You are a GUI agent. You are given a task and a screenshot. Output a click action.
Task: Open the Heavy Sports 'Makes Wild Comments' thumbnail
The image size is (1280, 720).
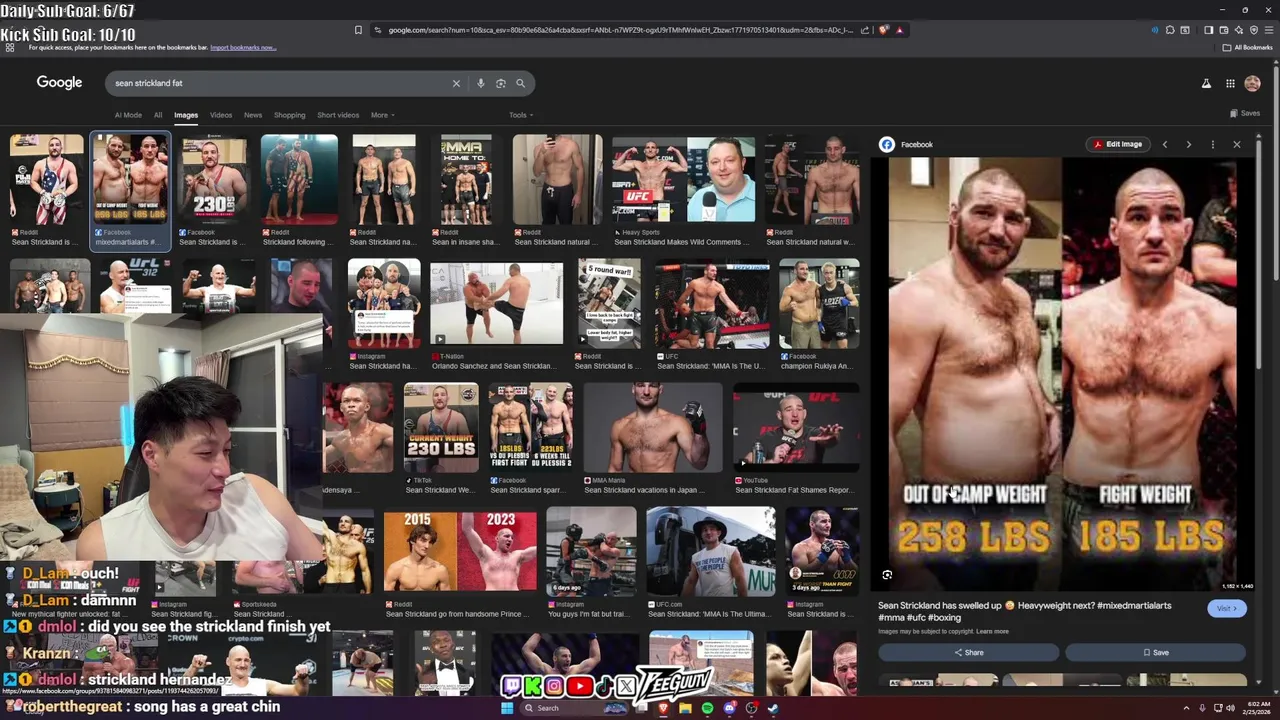pos(683,180)
